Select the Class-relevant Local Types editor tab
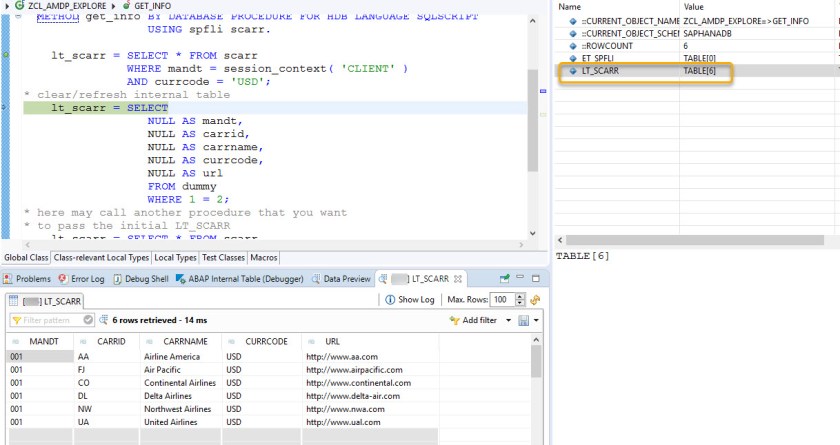Image resolution: width=840 pixels, height=445 pixels. 101,258
